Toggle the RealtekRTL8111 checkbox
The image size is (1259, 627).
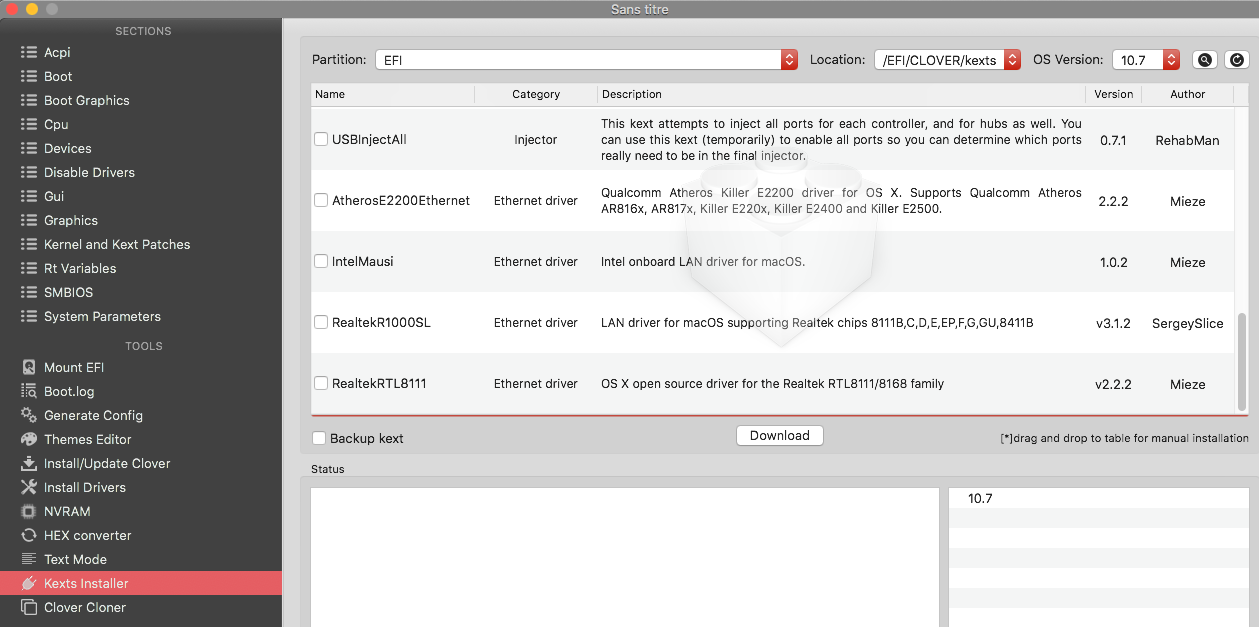pos(321,383)
